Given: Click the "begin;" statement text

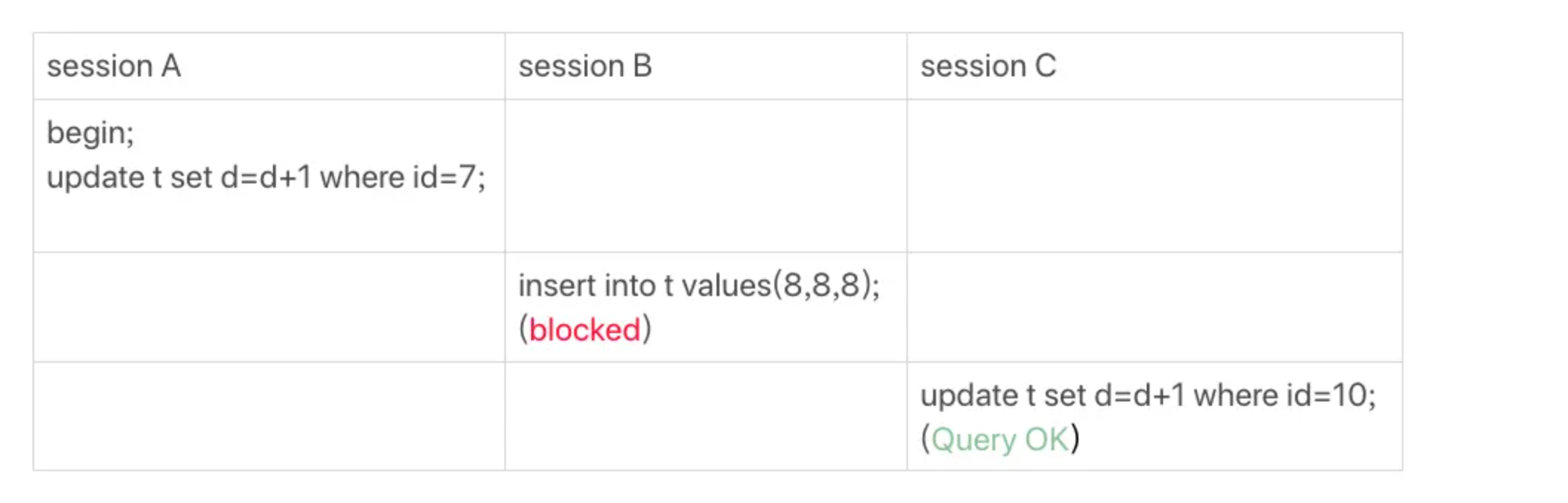Looking at the screenshot, I should tap(90, 134).
